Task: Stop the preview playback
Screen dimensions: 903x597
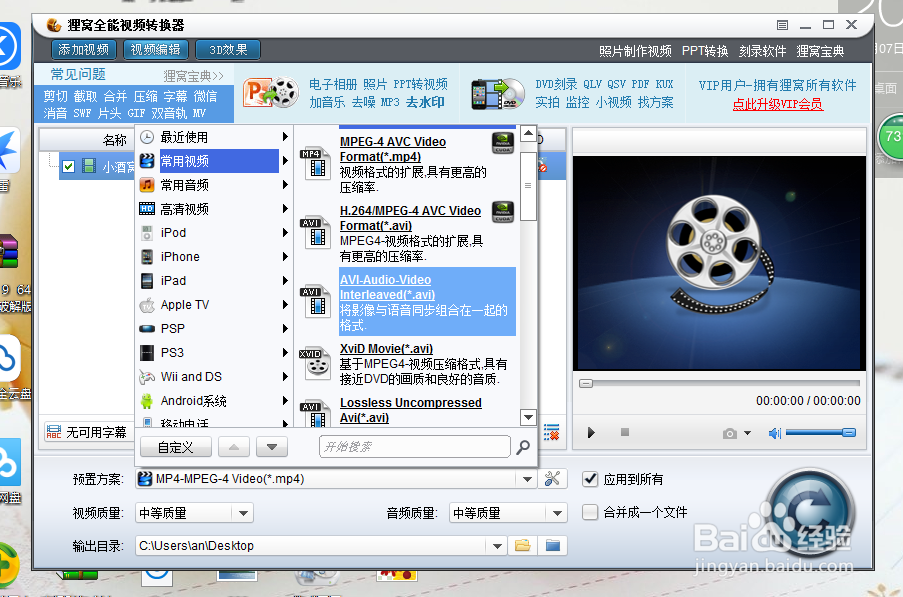Action: click(x=625, y=432)
